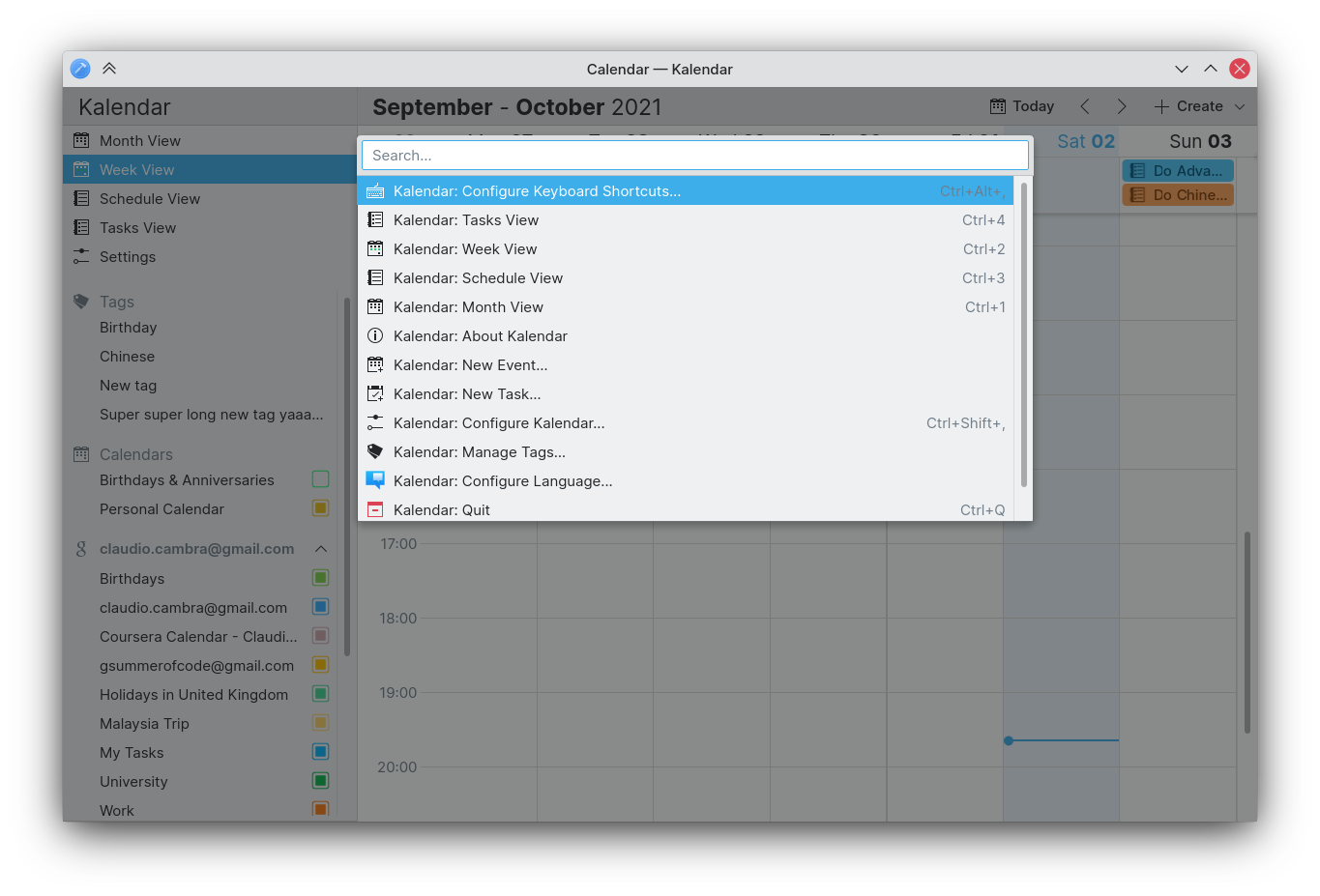The width and height of the screenshot is (1320, 896).
Task: Click the keyboard icon beside Configure Keyboard Shortcuts
Action: 375,191
